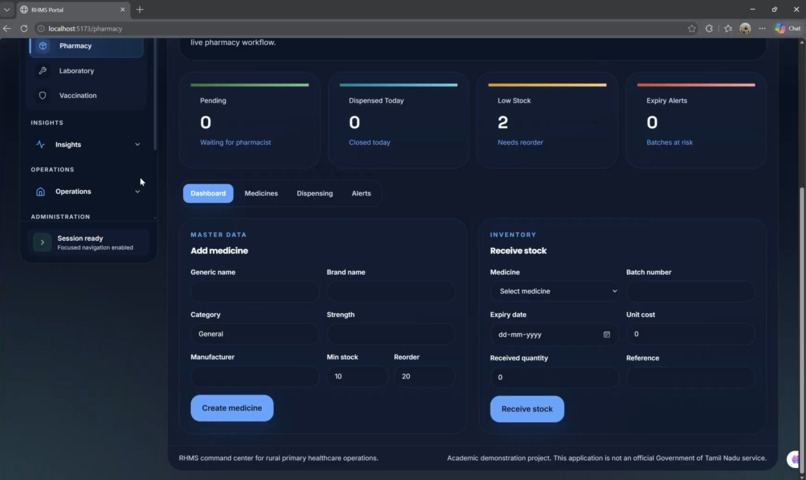Click the page vertical scrollbar
Screen dimensions: 806x480
click(x=802, y=329)
